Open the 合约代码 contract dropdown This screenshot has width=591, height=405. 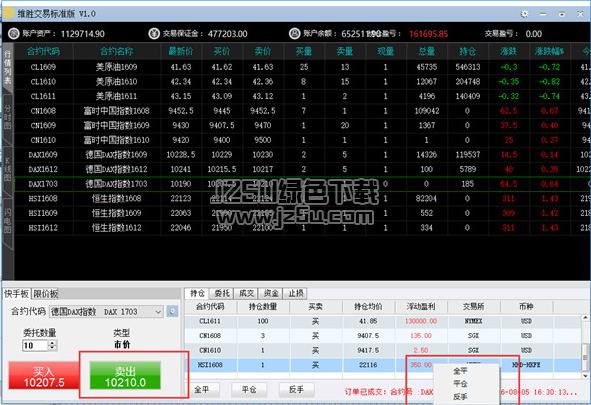pos(107,312)
